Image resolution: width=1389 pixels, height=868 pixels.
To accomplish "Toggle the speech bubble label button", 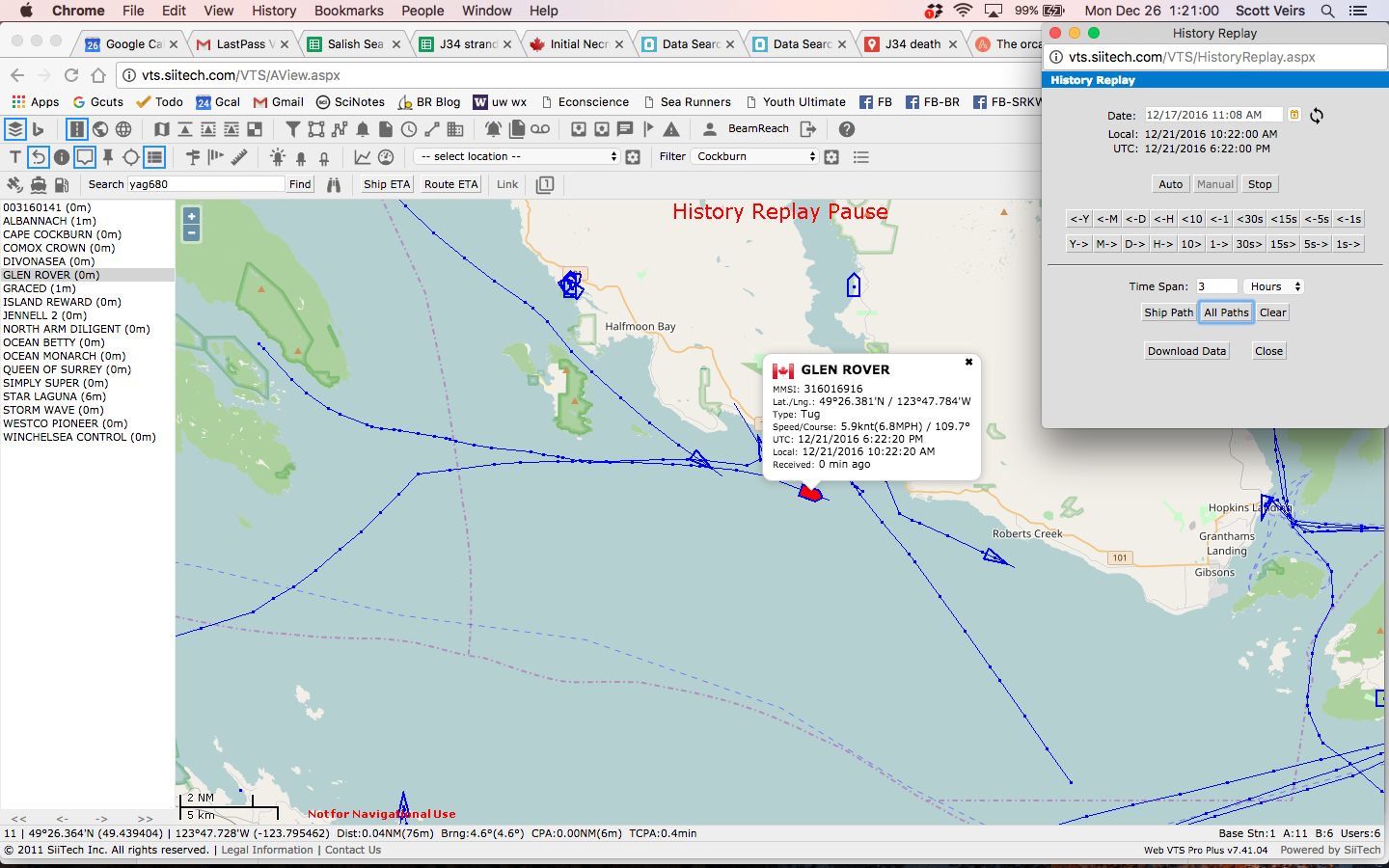I will coord(85,157).
